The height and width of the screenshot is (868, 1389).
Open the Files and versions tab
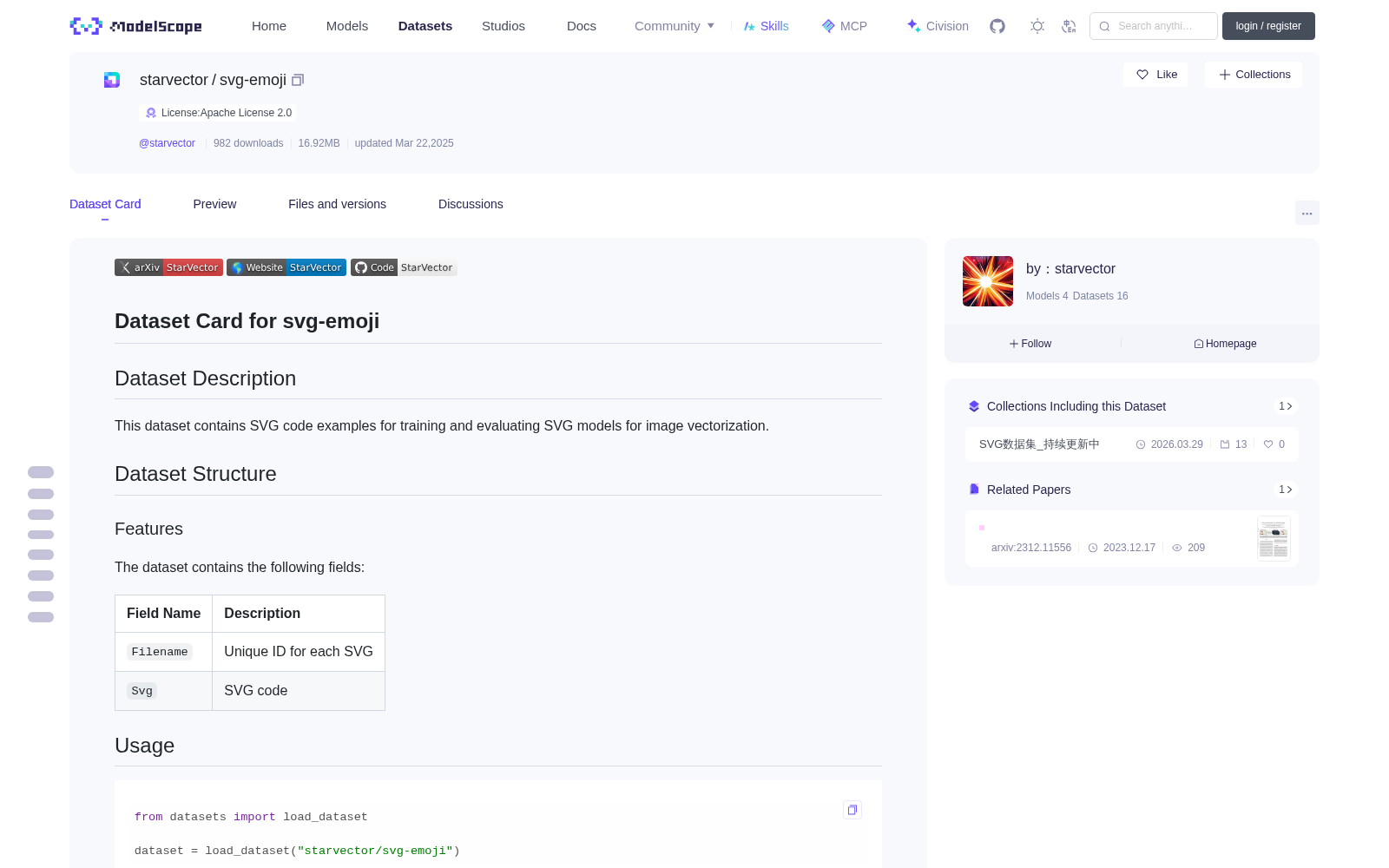pos(337,204)
